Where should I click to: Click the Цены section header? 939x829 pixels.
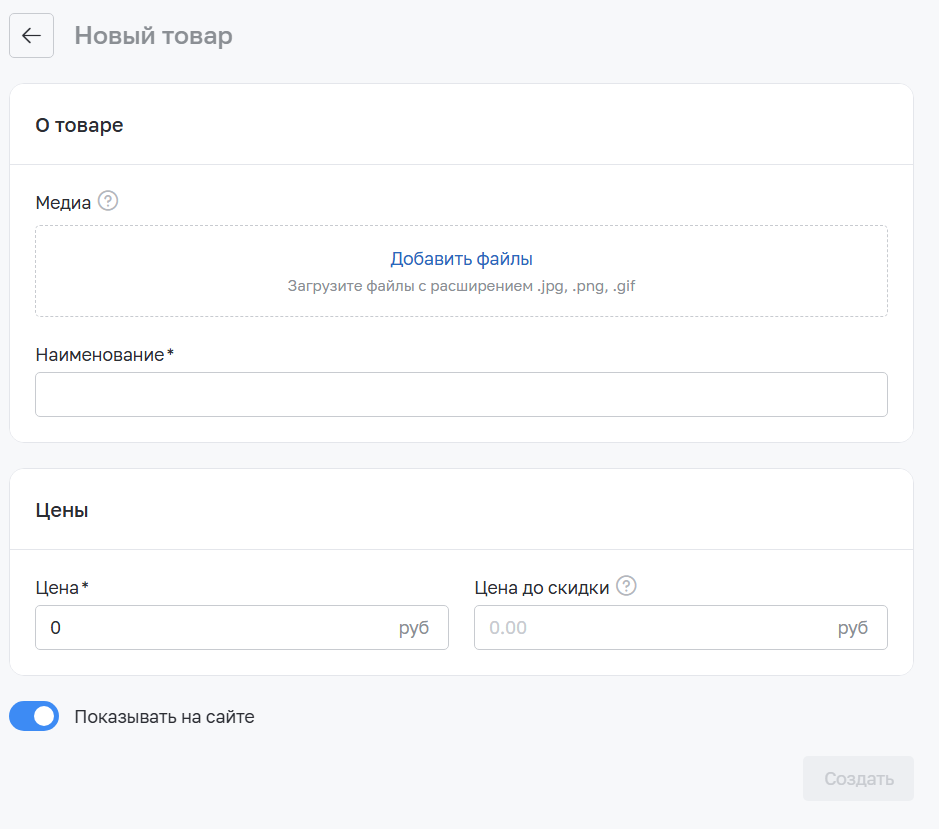(x=62, y=510)
